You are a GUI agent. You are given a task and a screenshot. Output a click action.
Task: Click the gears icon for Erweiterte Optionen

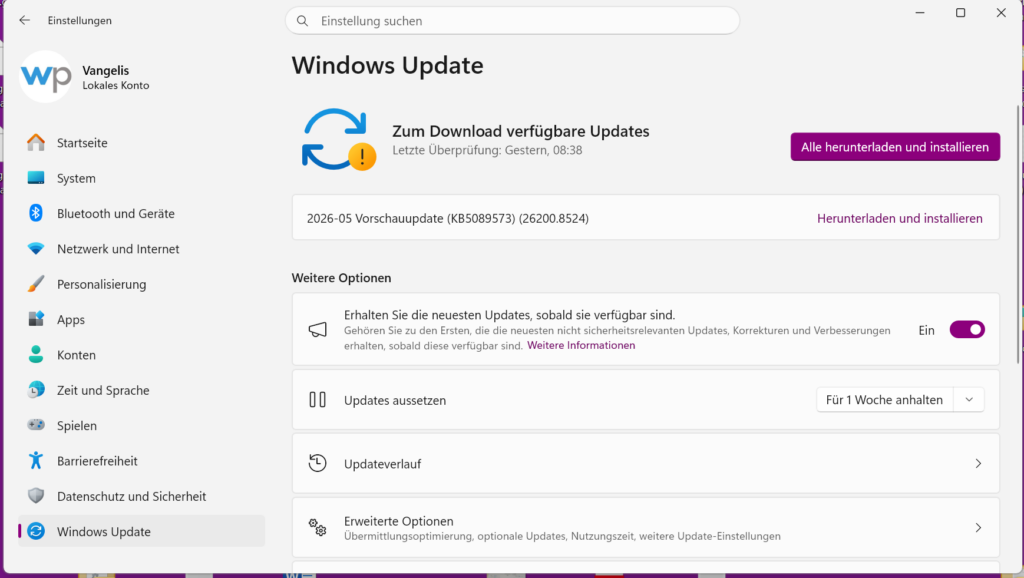click(317, 527)
